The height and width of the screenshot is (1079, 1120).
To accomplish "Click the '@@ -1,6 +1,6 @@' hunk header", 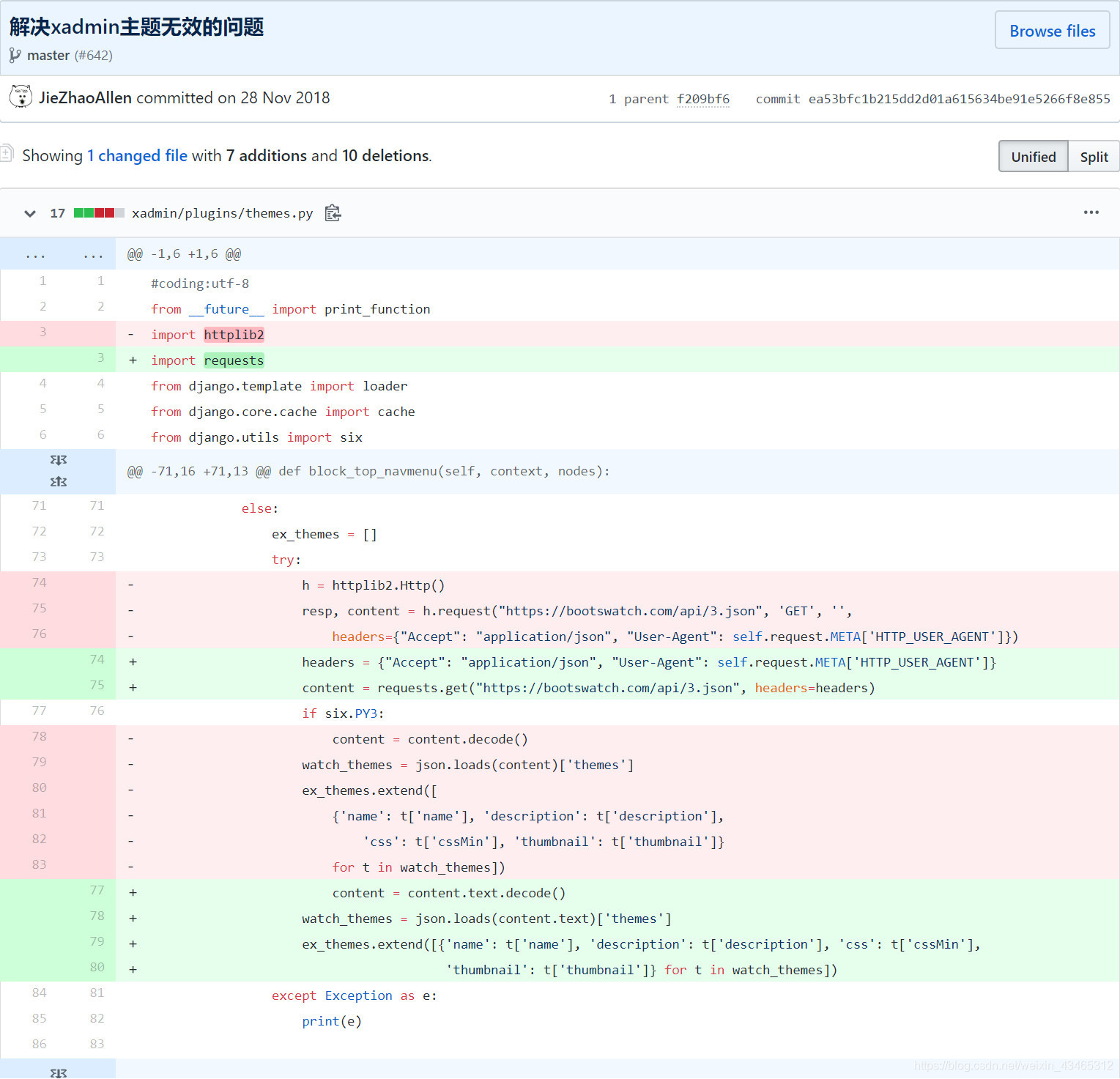I will click(184, 254).
